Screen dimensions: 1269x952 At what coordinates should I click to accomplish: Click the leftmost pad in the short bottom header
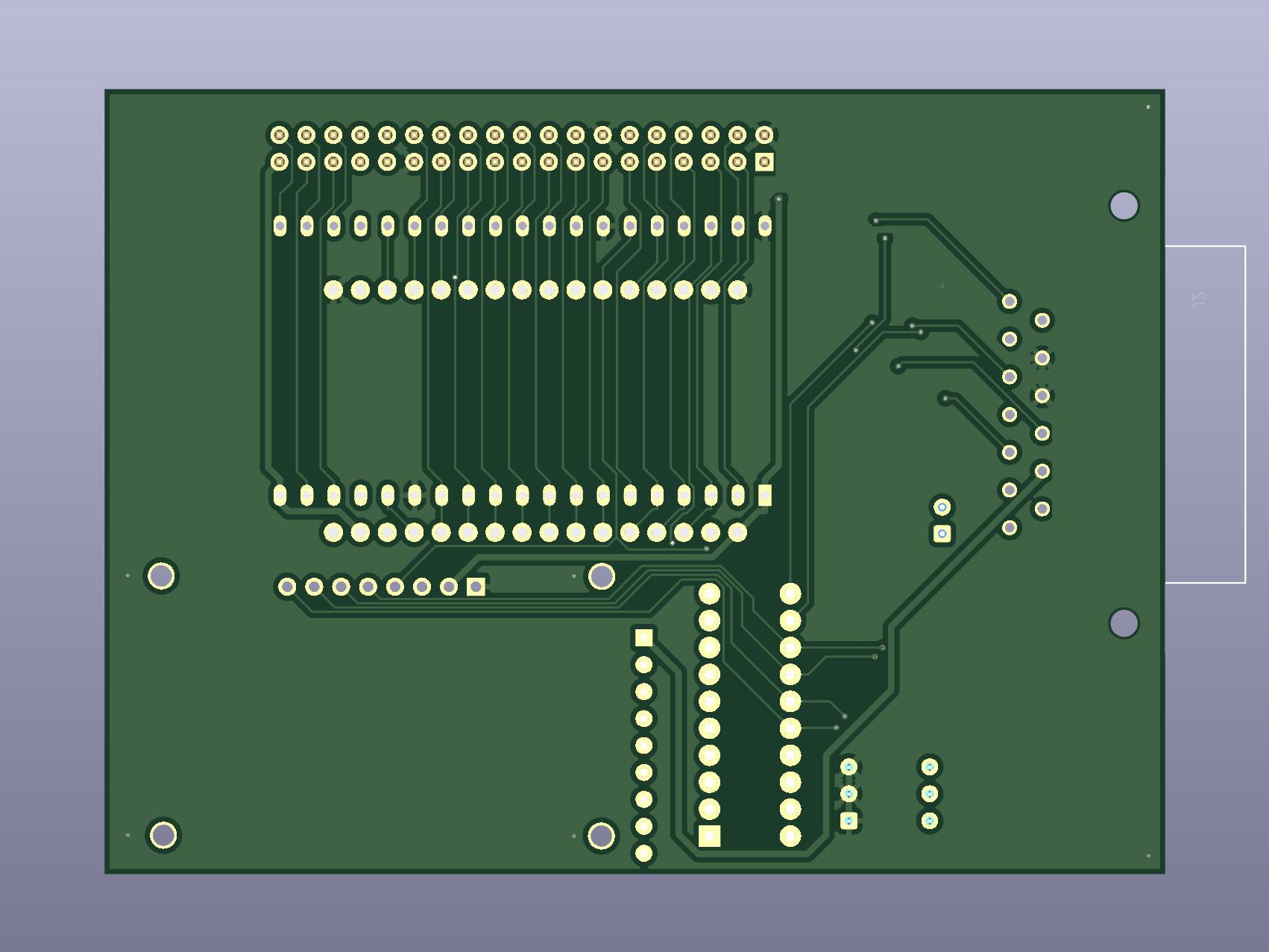pyautogui.click(x=287, y=587)
